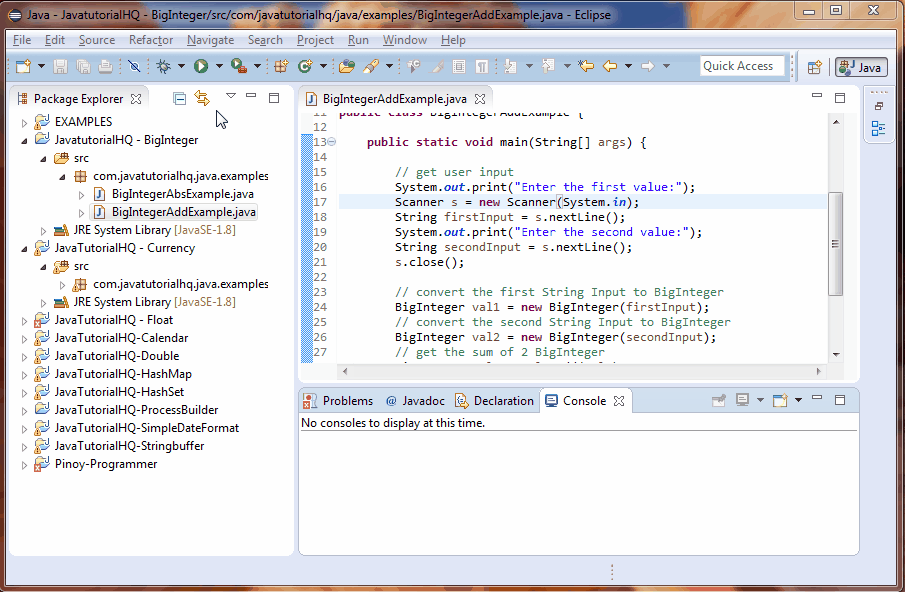Toggle Link with Editor in Package Explorer
The image size is (905, 592).
(x=202, y=98)
